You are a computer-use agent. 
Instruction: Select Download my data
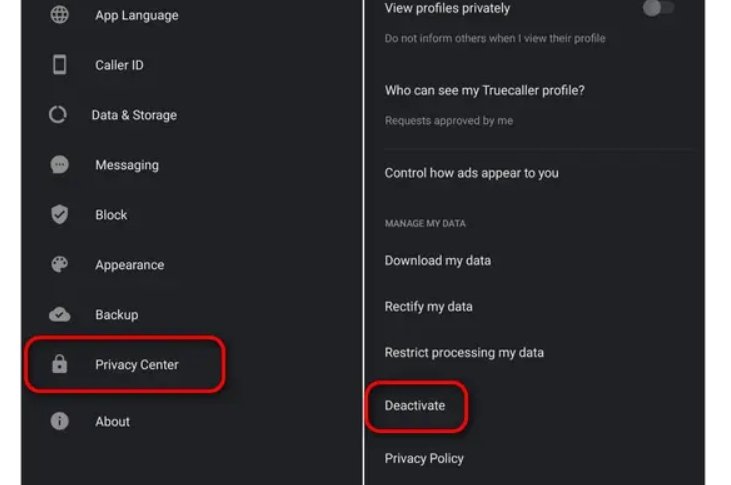tap(437, 260)
